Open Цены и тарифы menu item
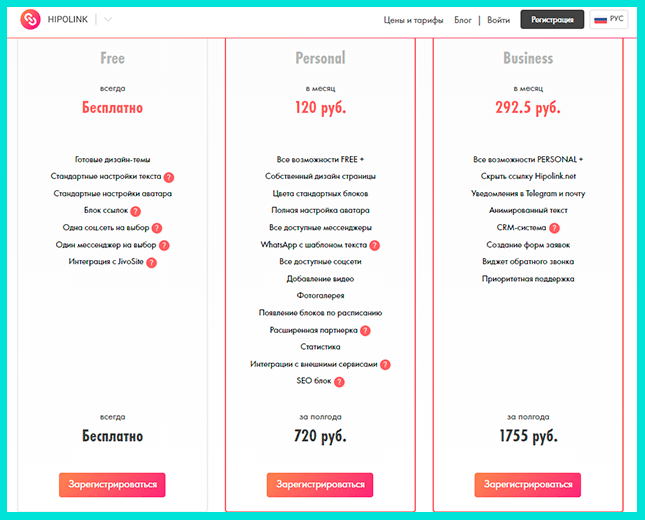 click(x=413, y=20)
